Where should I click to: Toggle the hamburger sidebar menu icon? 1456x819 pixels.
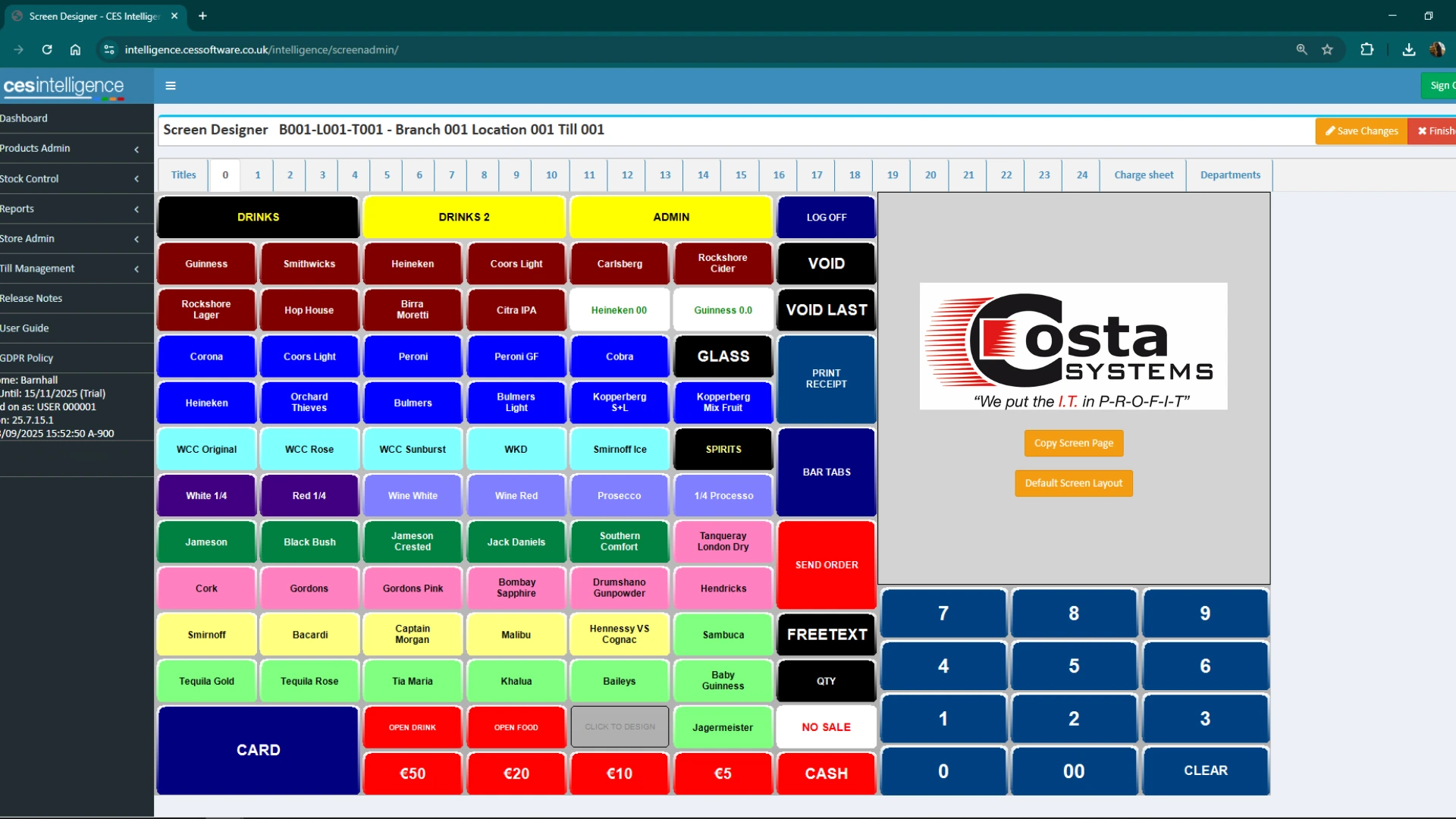coord(171,86)
